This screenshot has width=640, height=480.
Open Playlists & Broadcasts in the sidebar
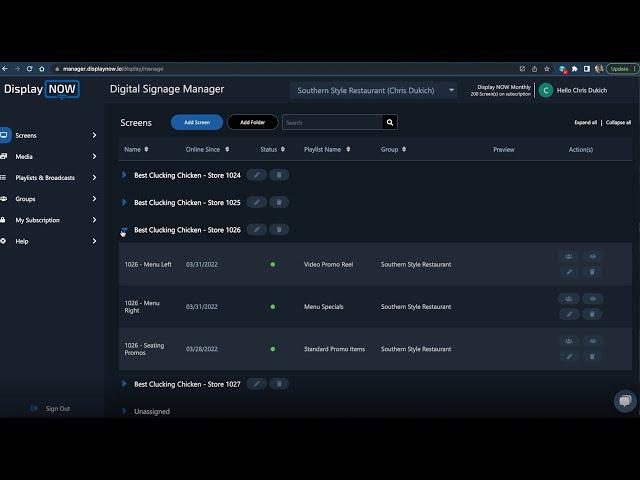[49, 178]
